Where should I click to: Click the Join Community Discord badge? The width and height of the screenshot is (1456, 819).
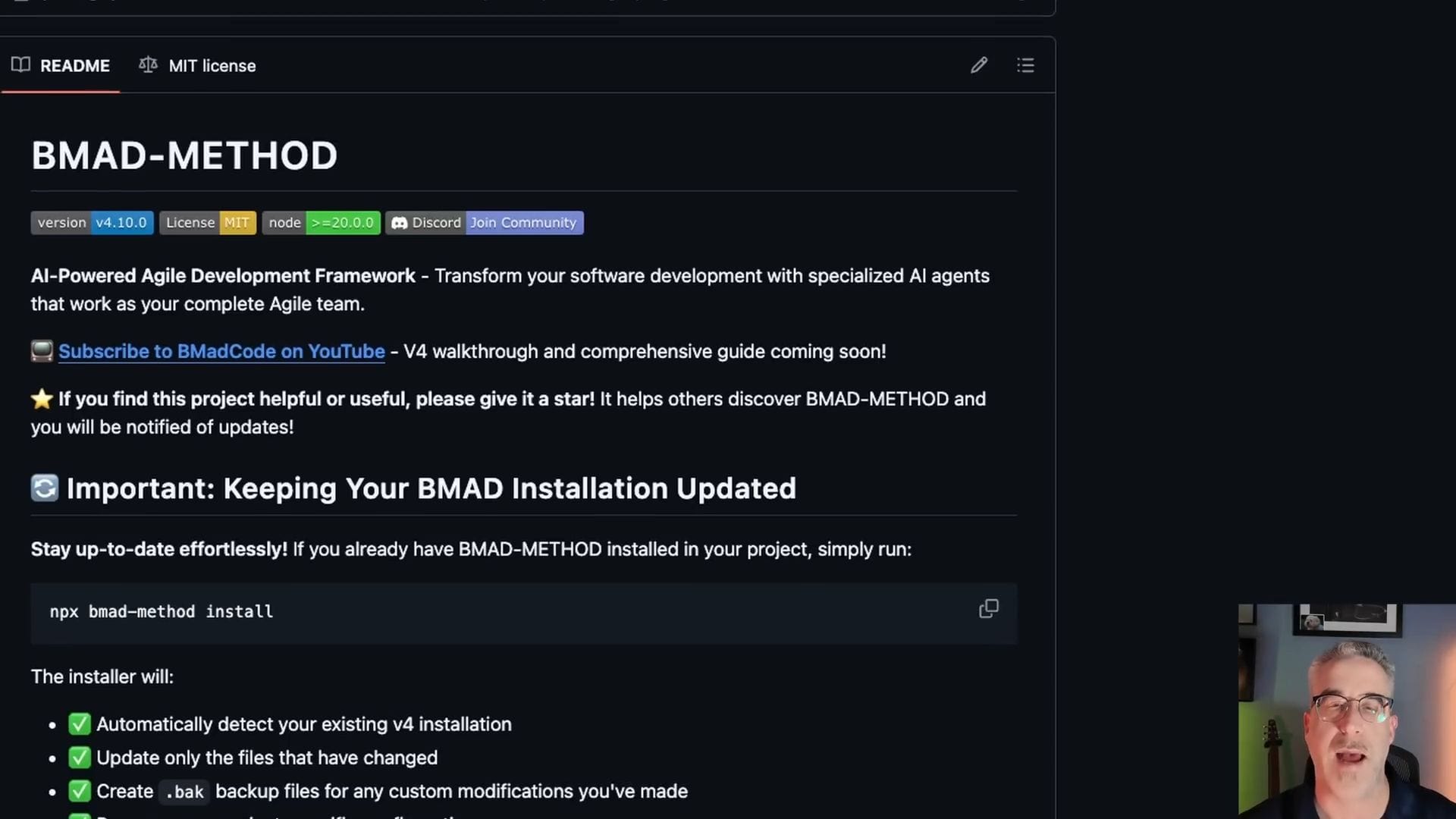tap(523, 223)
